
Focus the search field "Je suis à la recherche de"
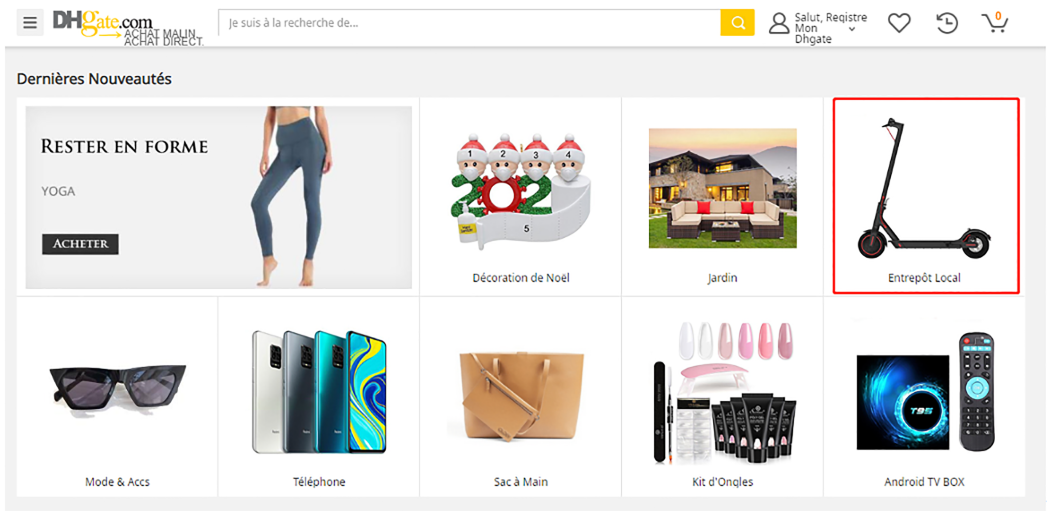[469, 23]
